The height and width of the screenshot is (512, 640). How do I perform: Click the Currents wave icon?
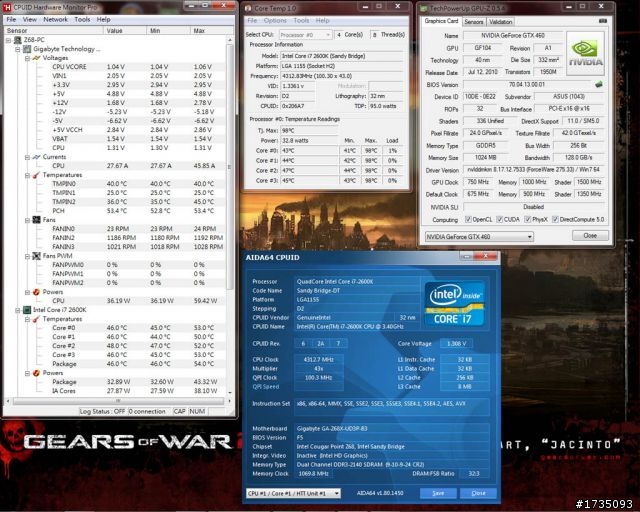click(x=36, y=157)
